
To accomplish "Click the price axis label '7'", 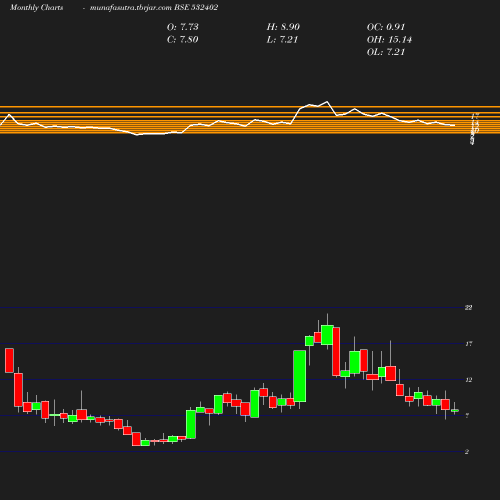I will click(467, 415).
